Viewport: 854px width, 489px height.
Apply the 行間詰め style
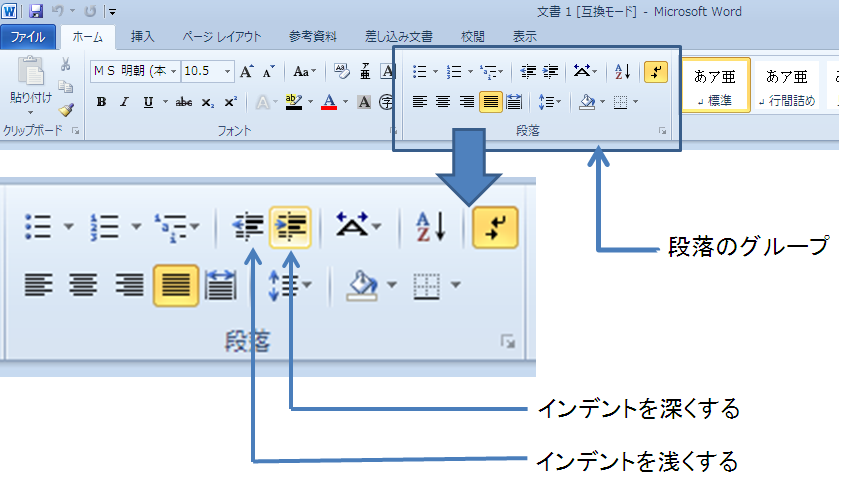coord(786,85)
